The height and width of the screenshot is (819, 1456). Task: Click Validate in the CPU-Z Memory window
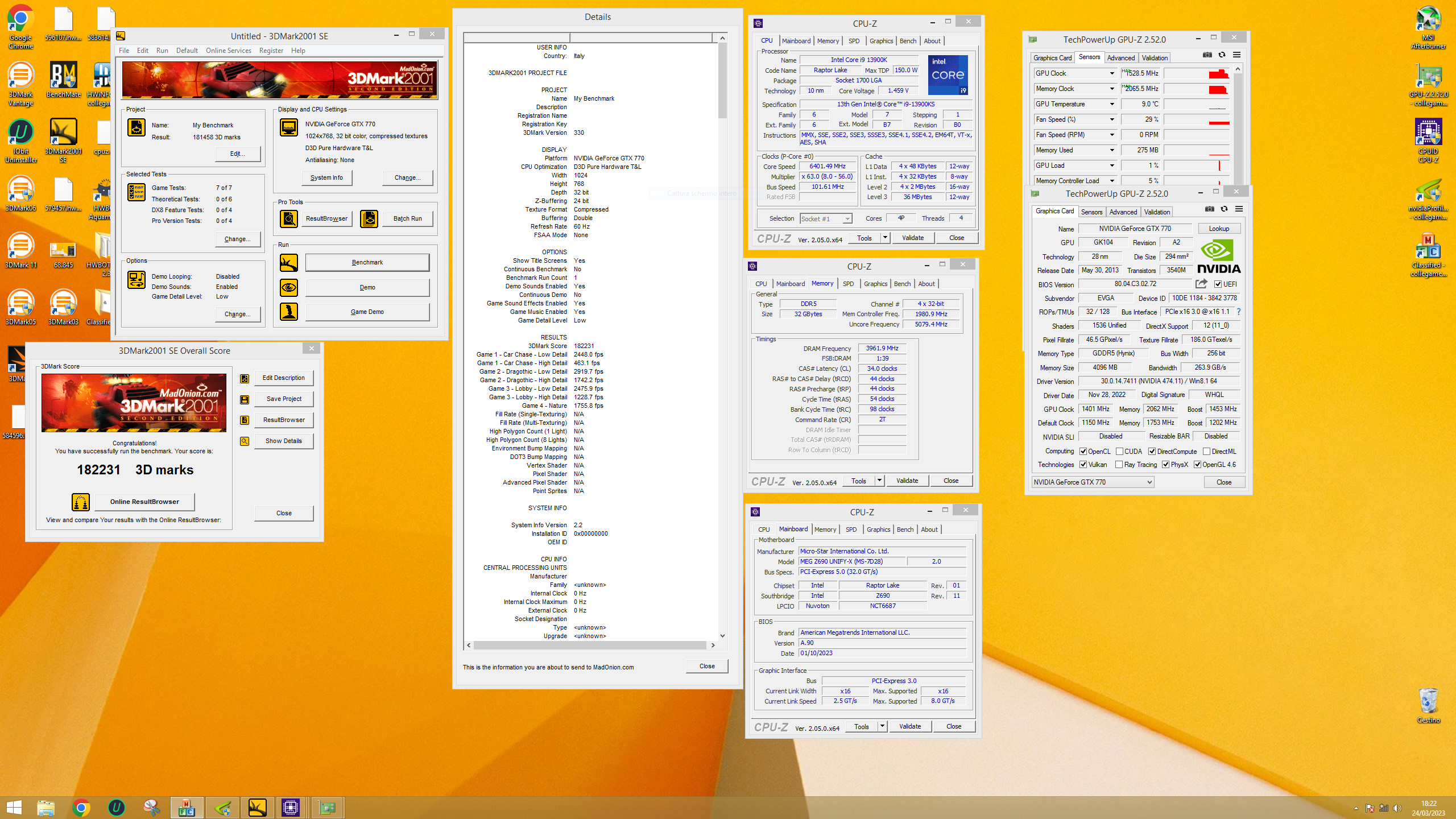(907, 481)
